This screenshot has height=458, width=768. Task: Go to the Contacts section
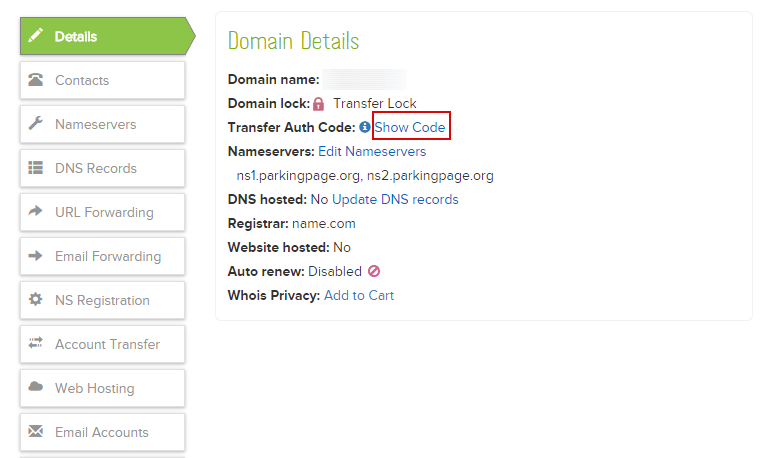coord(82,80)
